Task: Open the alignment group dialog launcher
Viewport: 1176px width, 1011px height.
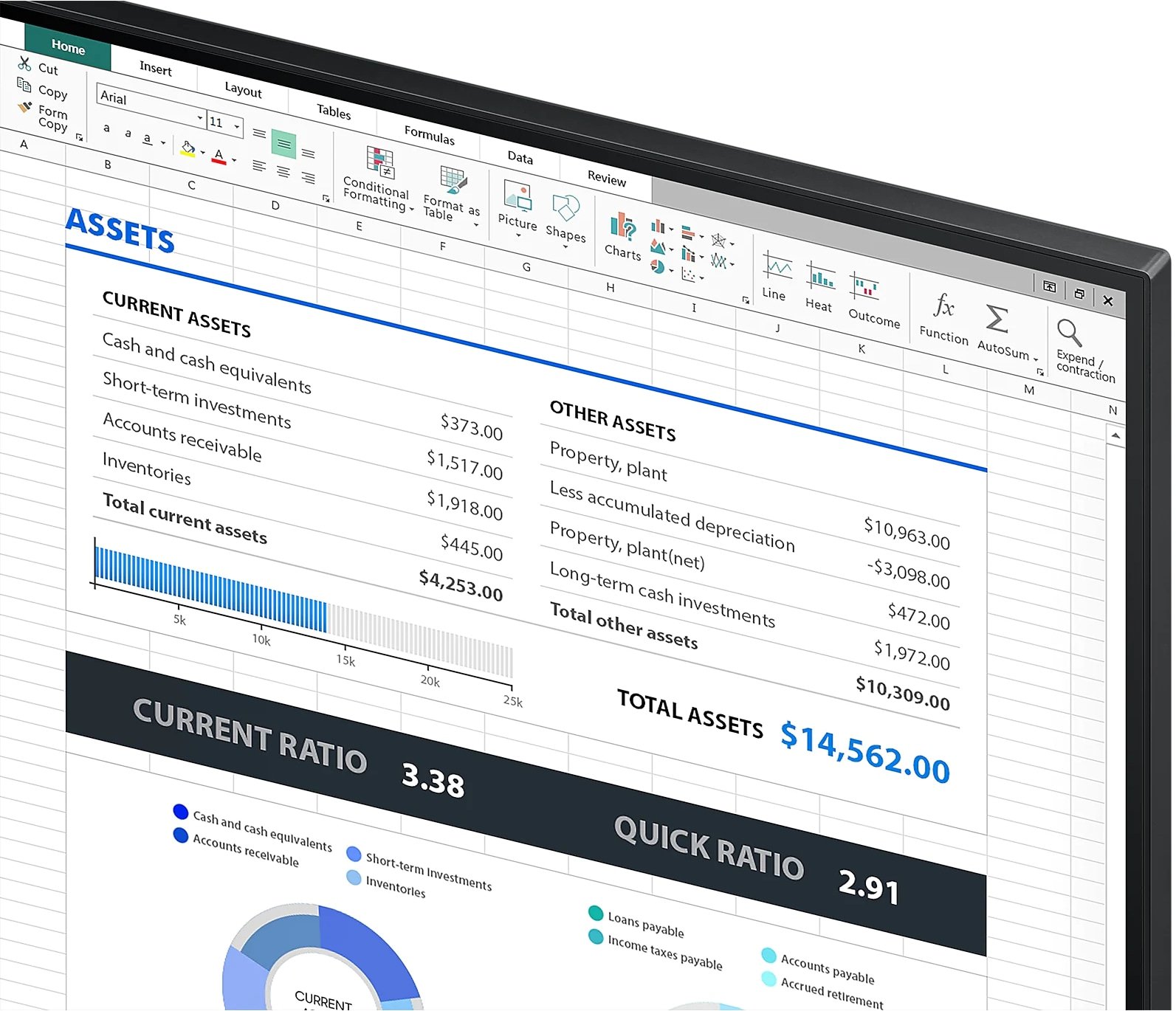Action: click(326, 199)
